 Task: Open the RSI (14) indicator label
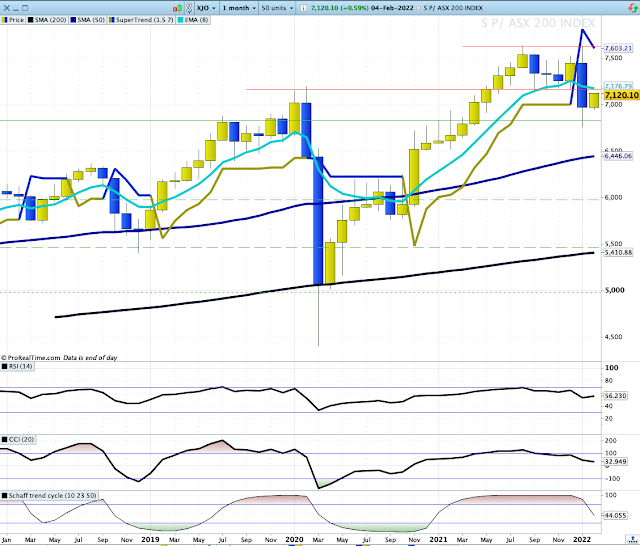tap(17, 366)
